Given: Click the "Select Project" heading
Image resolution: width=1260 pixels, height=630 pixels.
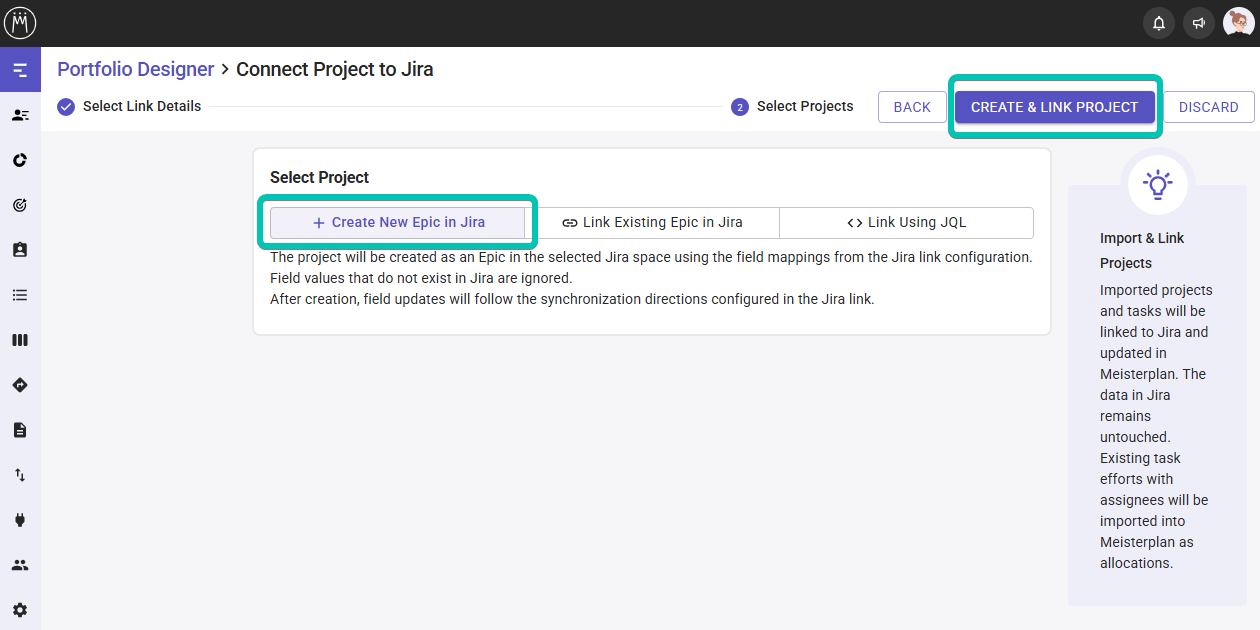Looking at the screenshot, I should [x=319, y=177].
